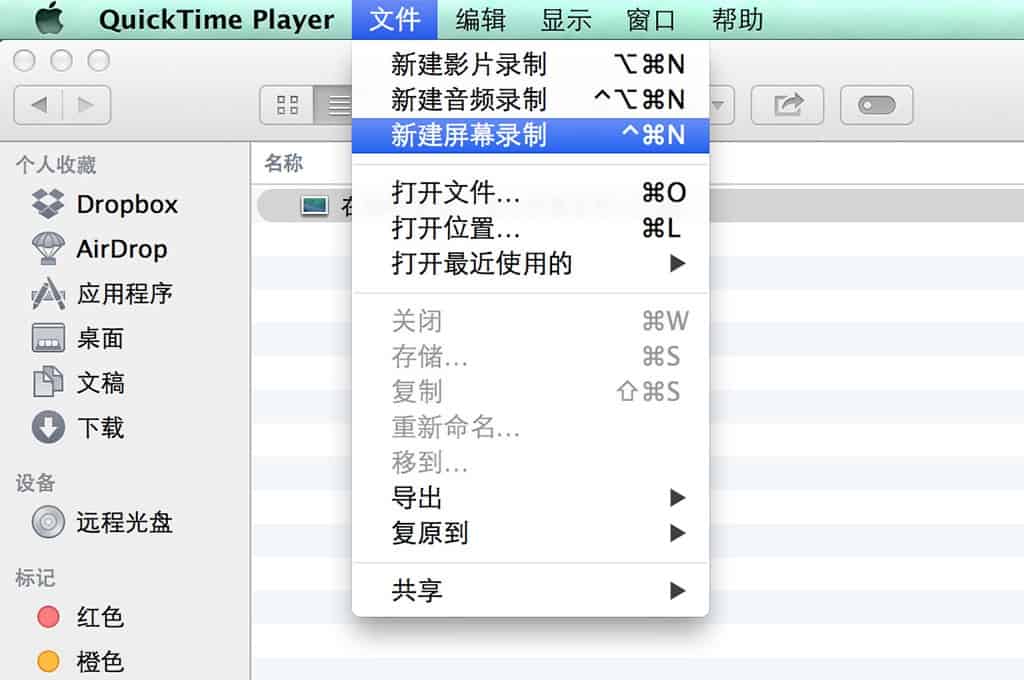Expand the 共享 submenu
Viewport: 1024px width, 680px height.
click(530, 591)
